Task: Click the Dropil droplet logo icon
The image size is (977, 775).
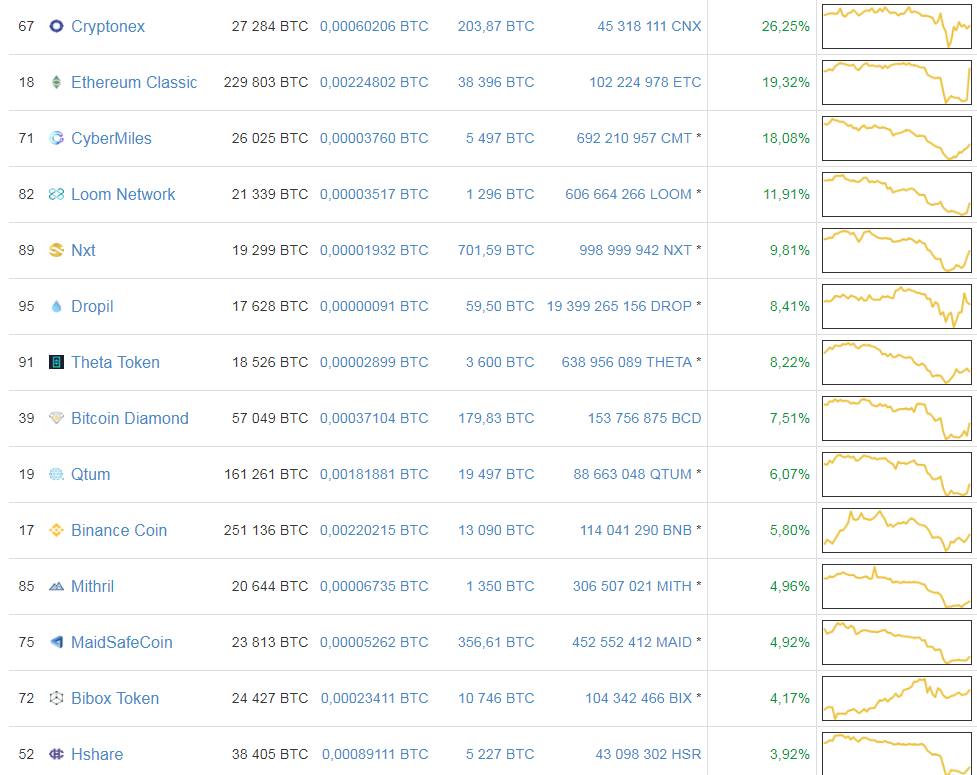Action: pyautogui.click(x=56, y=307)
